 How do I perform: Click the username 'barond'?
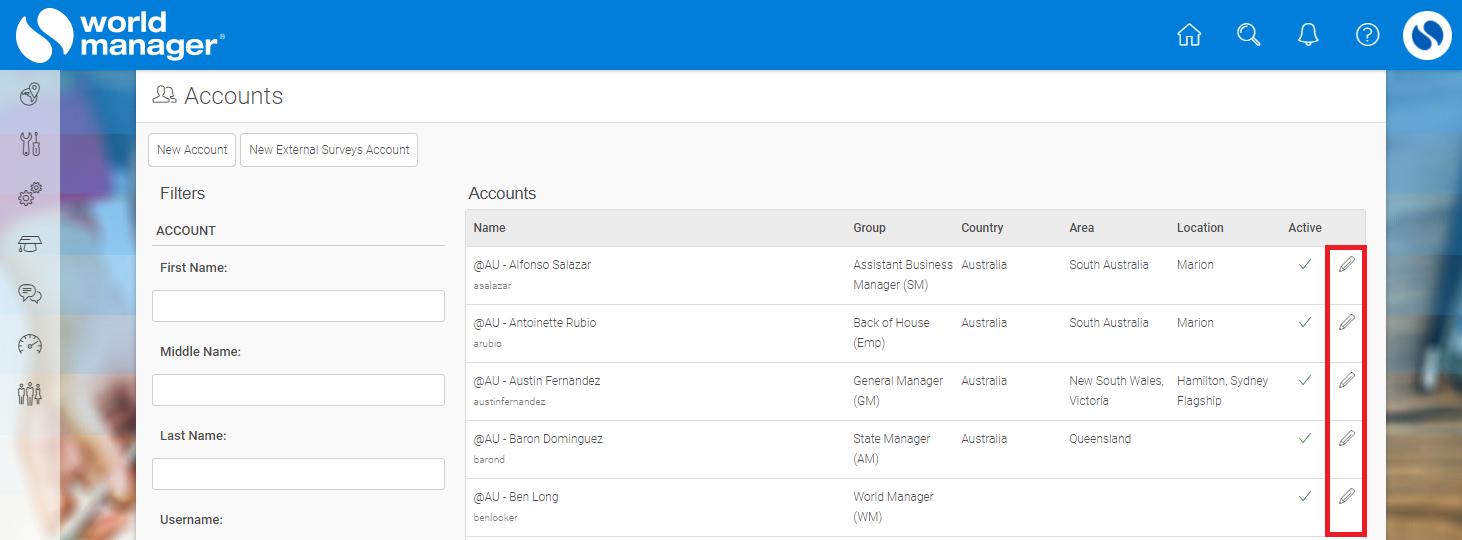(489, 460)
